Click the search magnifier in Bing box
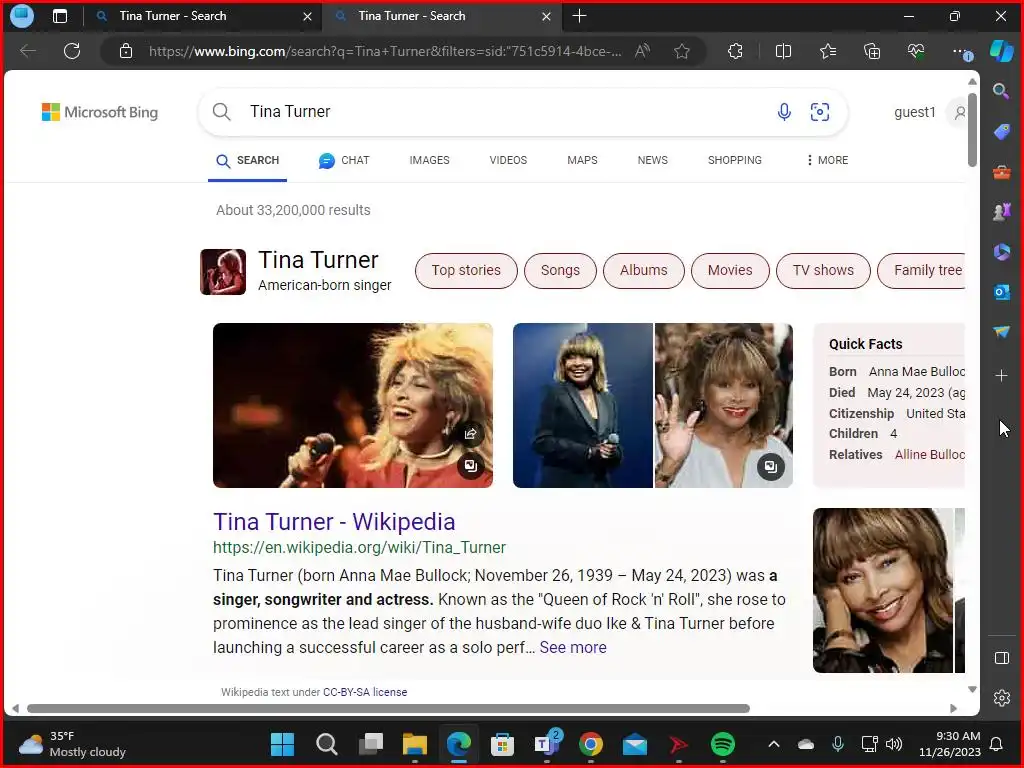1024x768 pixels. pyautogui.click(x=221, y=112)
